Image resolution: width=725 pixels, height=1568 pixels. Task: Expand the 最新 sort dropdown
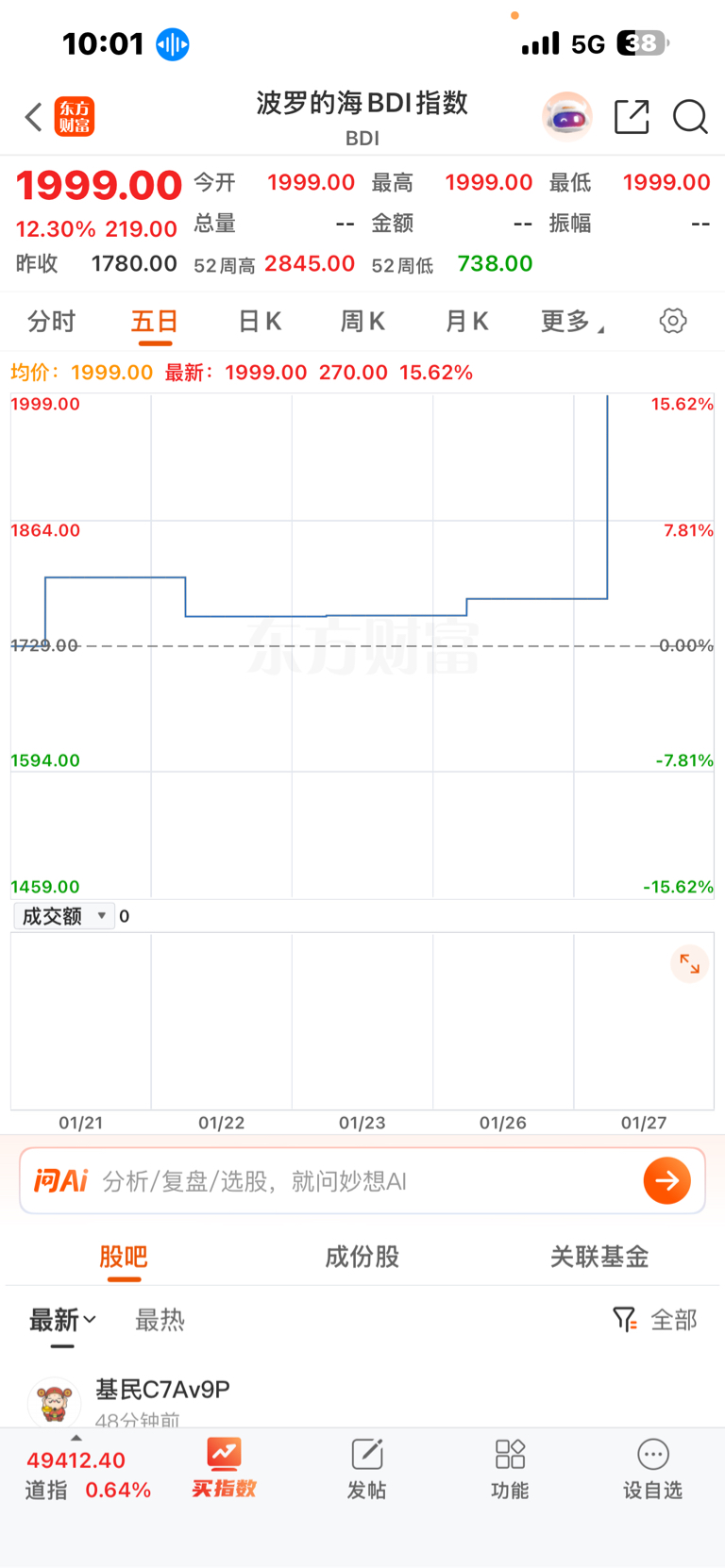pyautogui.click(x=62, y=1320)
